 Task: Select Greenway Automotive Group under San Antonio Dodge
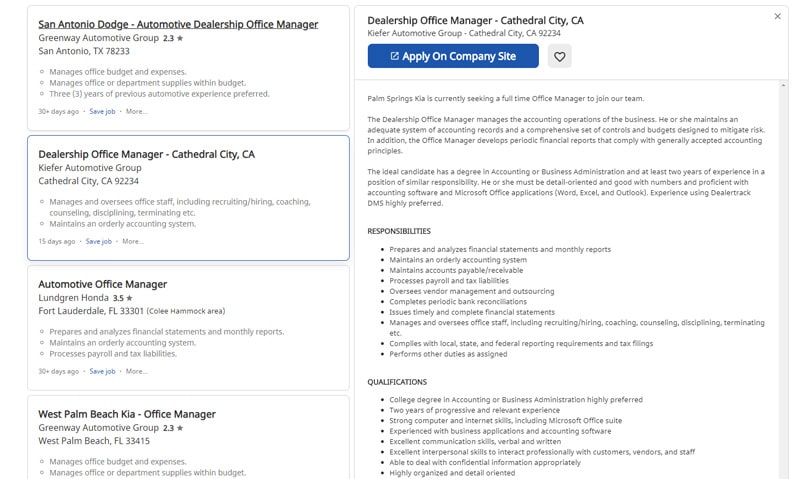coord(98,38)
